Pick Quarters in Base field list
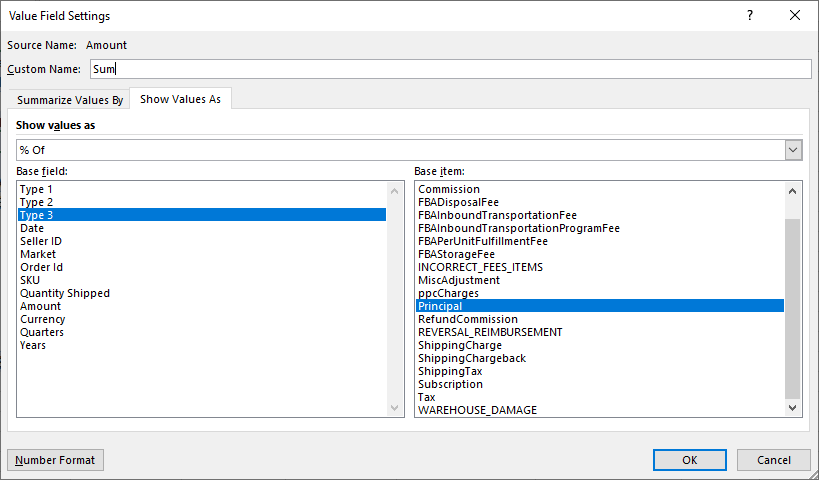819x480 pixels. 202,332
